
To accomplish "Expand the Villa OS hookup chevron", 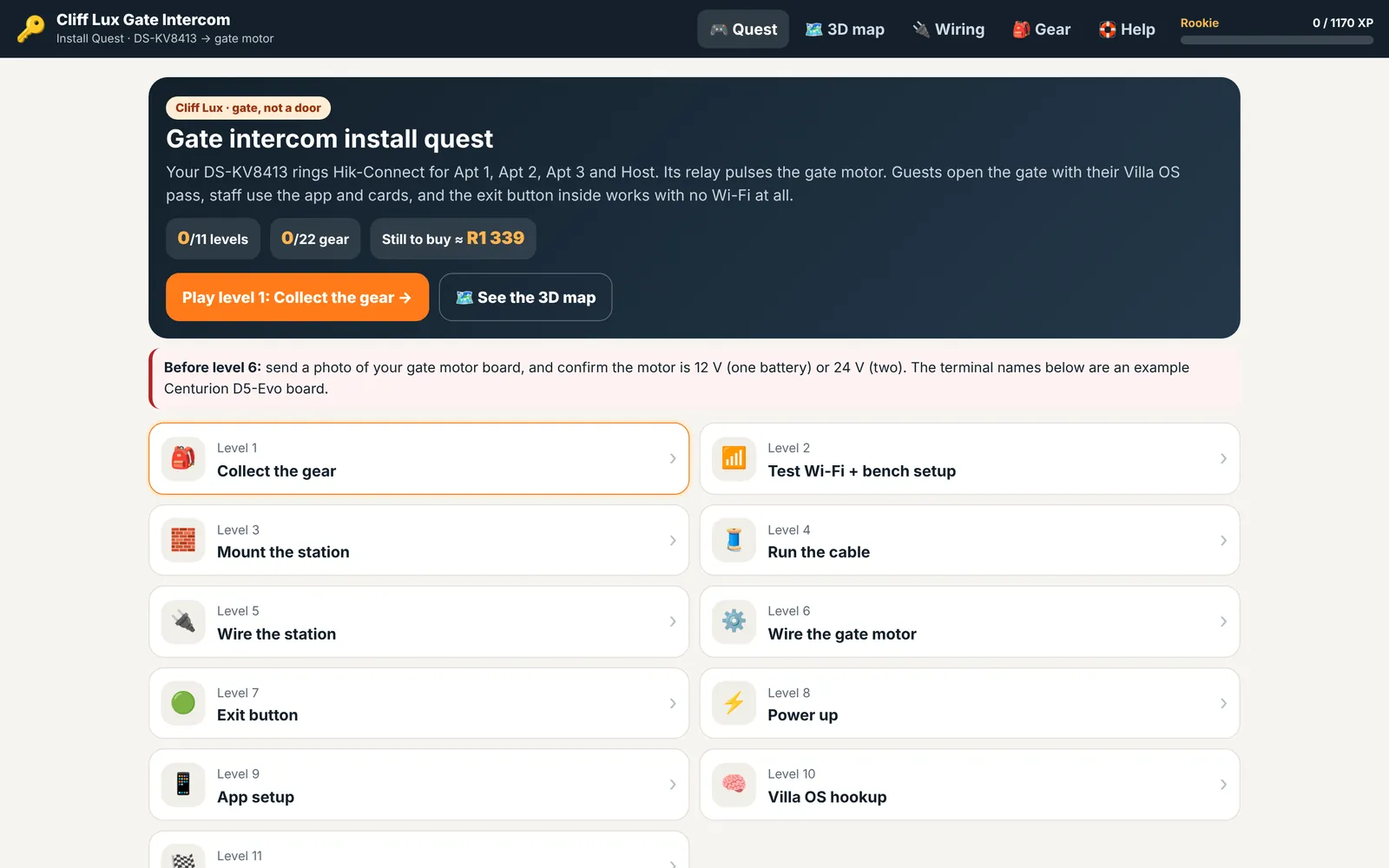I will point(1223,785).
